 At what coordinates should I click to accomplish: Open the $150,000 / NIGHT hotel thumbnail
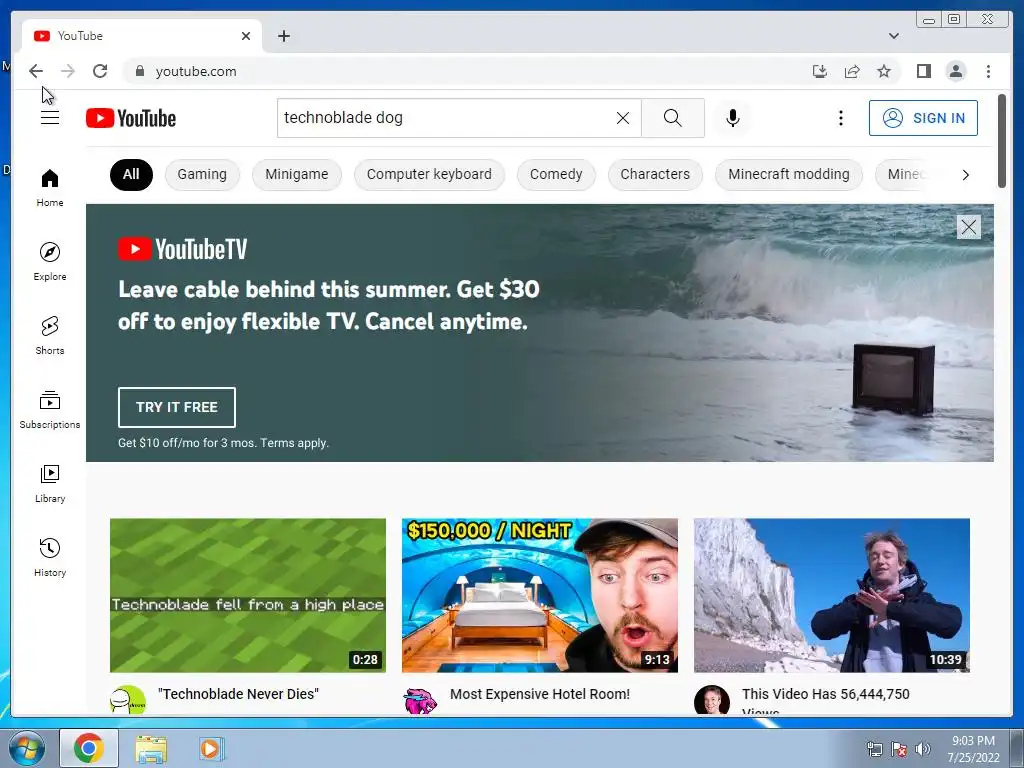[539, 595]
